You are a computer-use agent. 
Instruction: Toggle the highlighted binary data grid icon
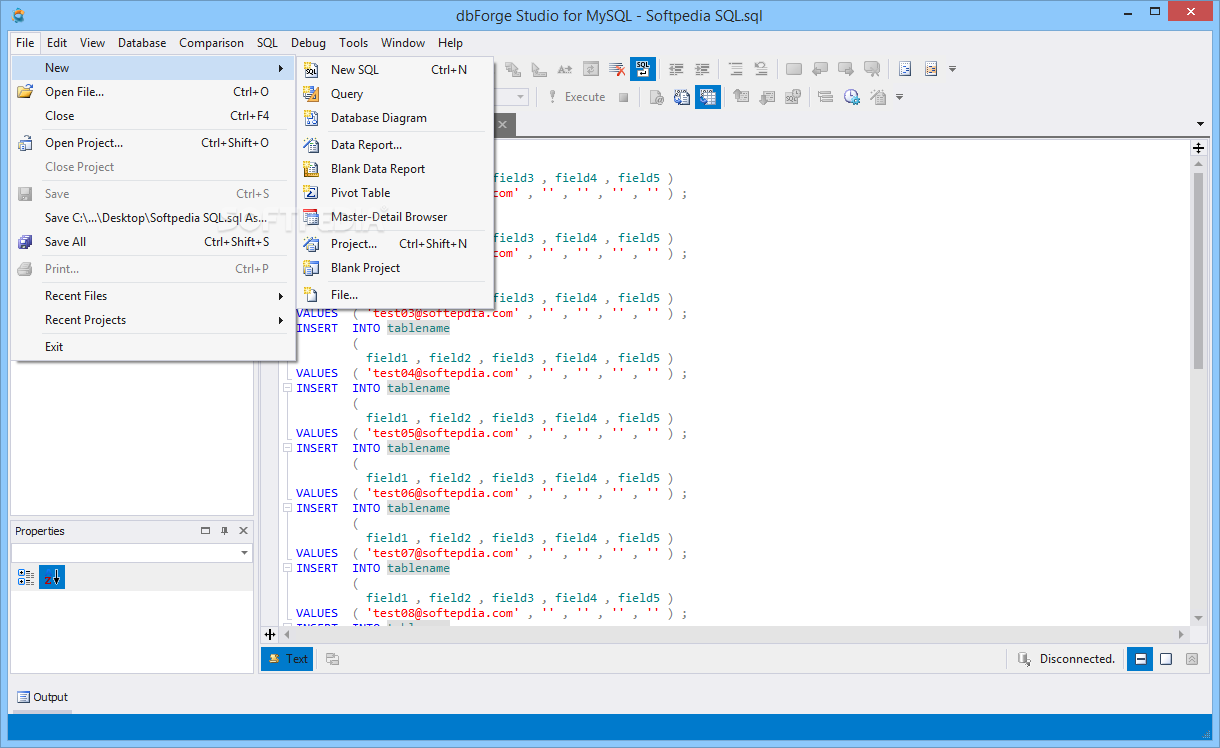pyautogui.click(x=708, y=97)
